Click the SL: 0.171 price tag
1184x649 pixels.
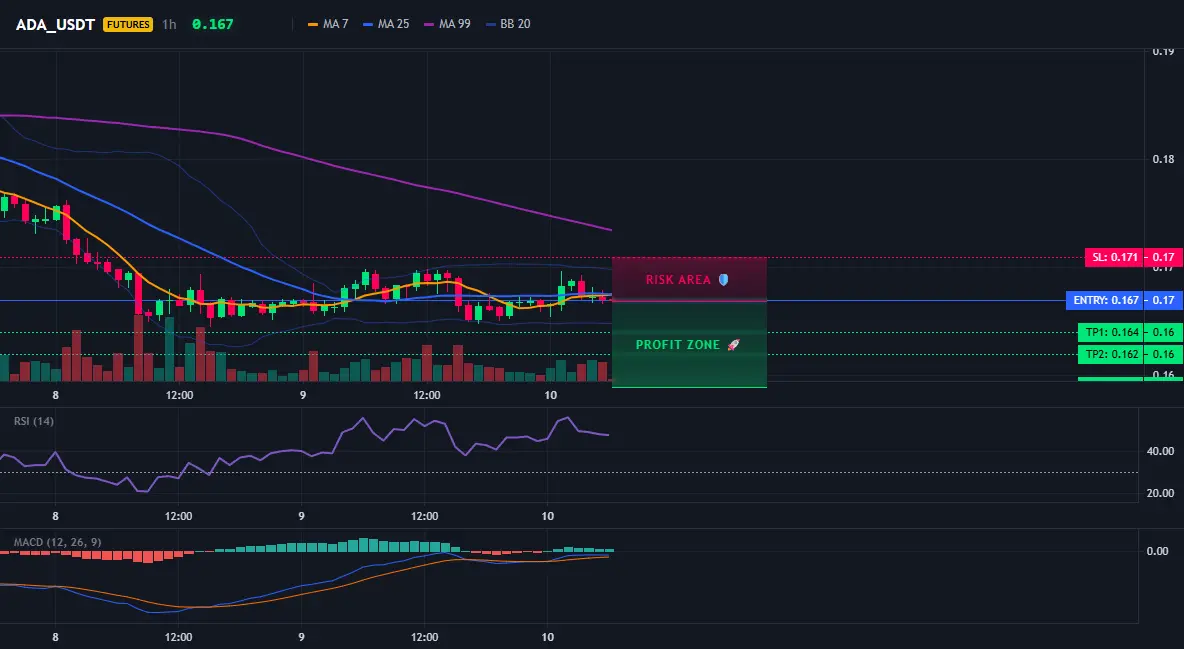pyautogui.click(x=1114, y=258)
